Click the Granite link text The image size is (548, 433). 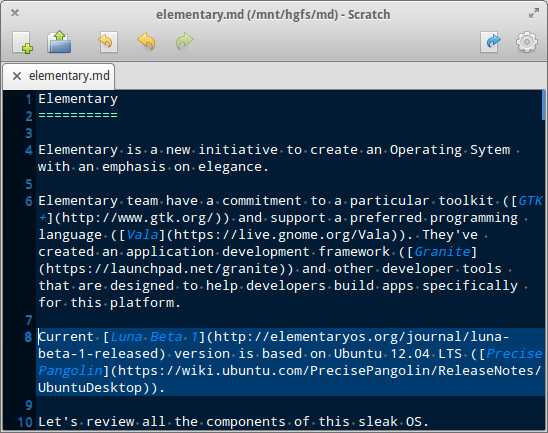point(442,252)
